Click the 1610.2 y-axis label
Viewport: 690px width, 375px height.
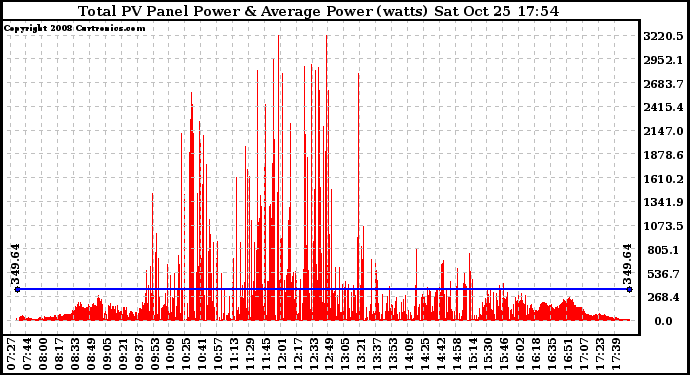tap(663, 179)
